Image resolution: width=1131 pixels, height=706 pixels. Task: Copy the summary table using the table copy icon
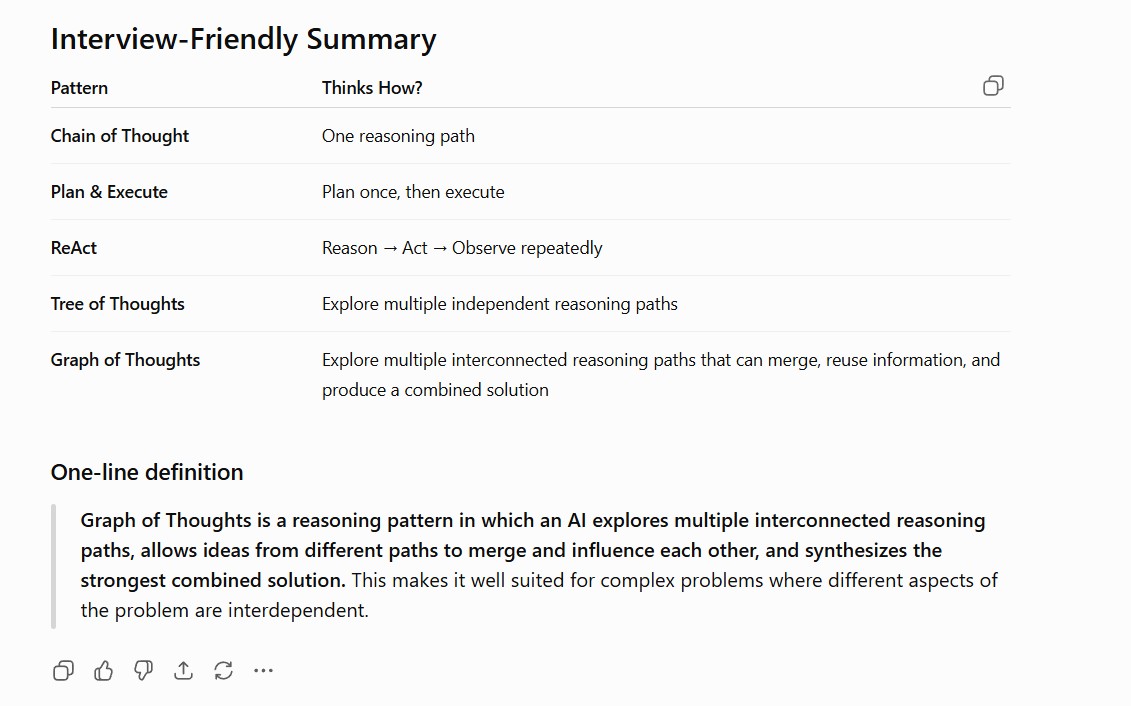(x=993, y=86)
